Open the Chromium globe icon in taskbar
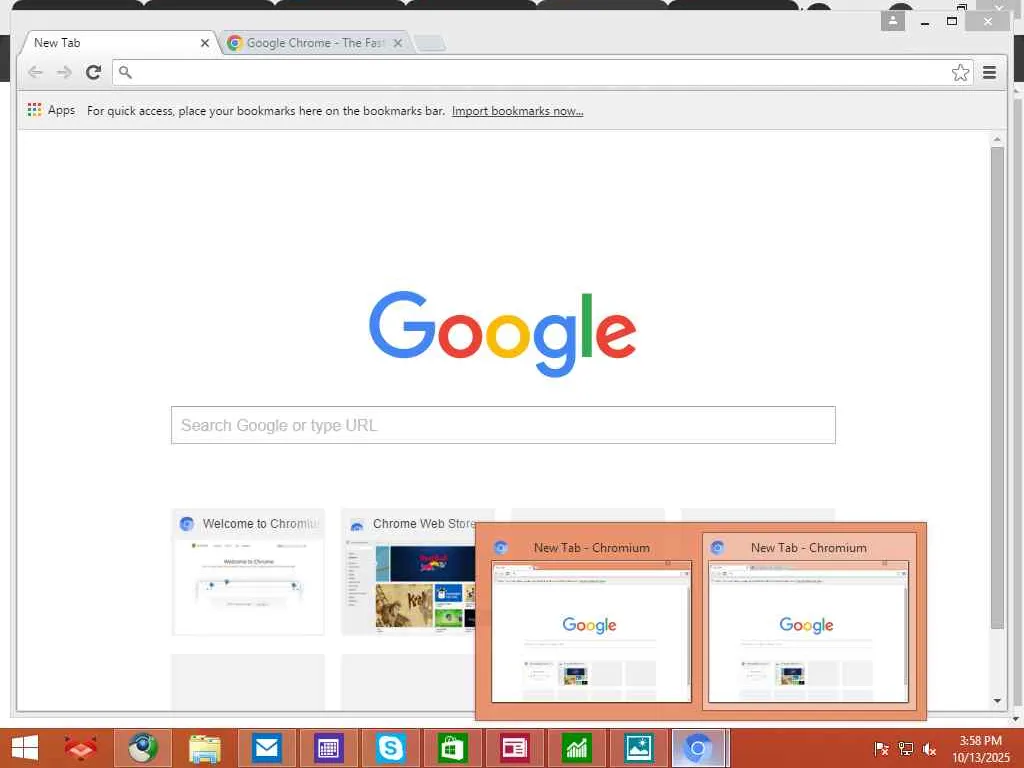 tap(143, 748)
